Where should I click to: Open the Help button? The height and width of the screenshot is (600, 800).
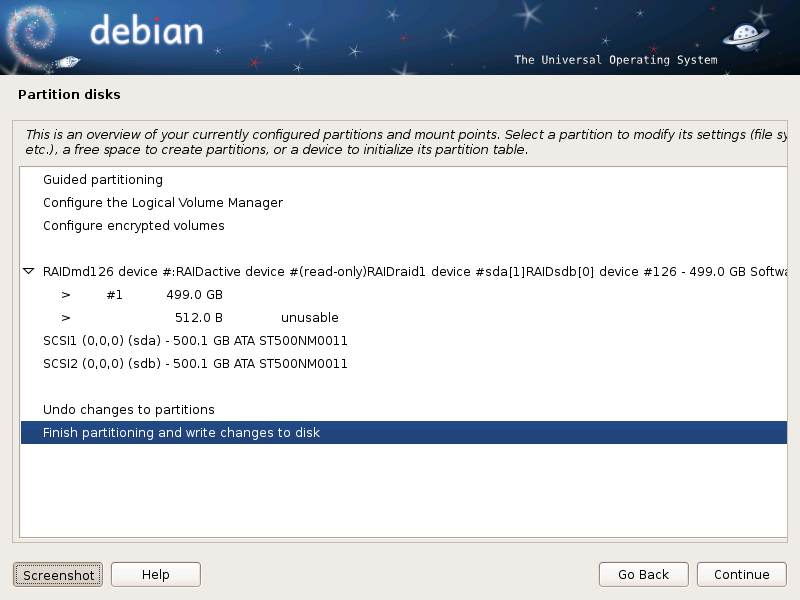pyautogui.click(x=156, y=575)
